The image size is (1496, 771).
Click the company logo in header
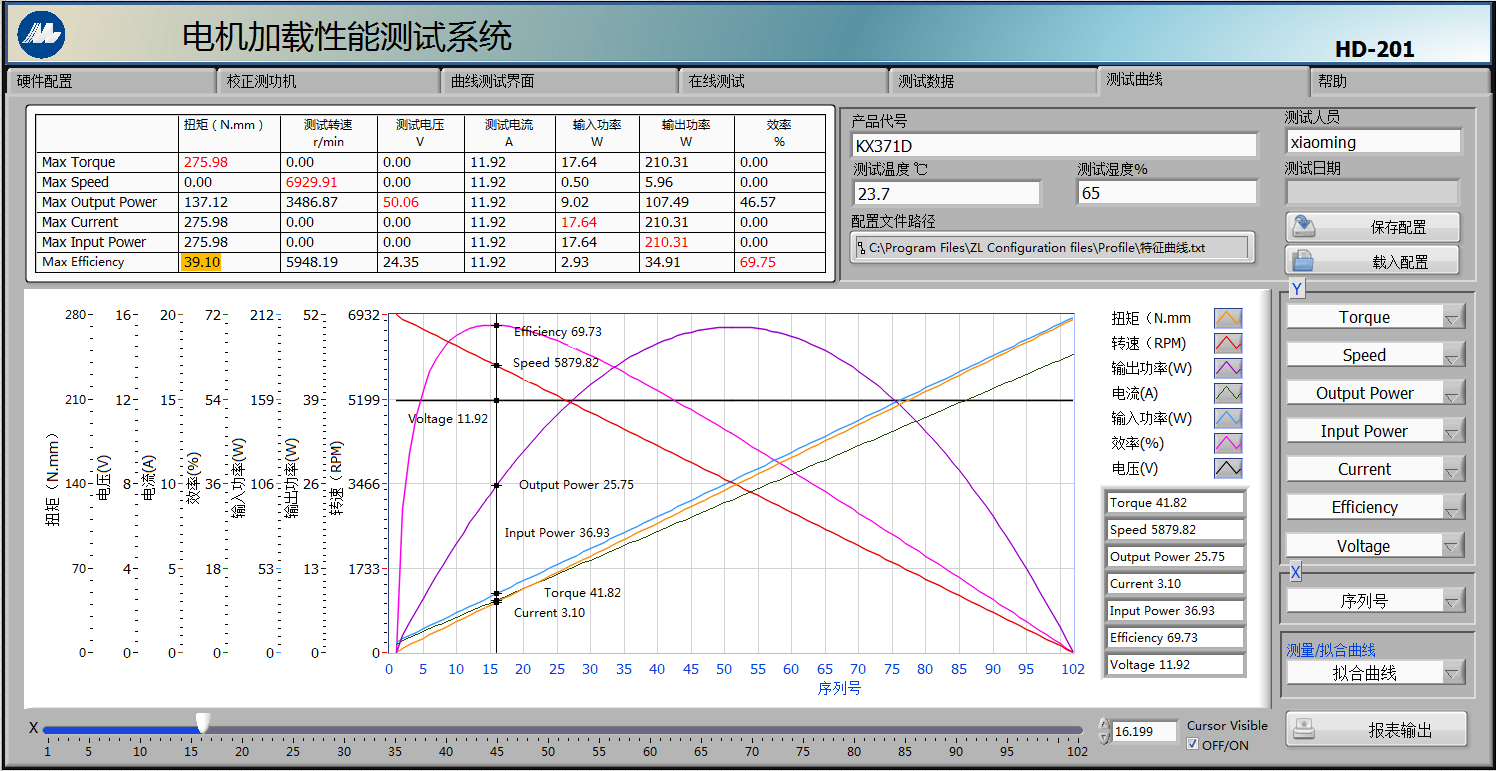tap(41, 36)
